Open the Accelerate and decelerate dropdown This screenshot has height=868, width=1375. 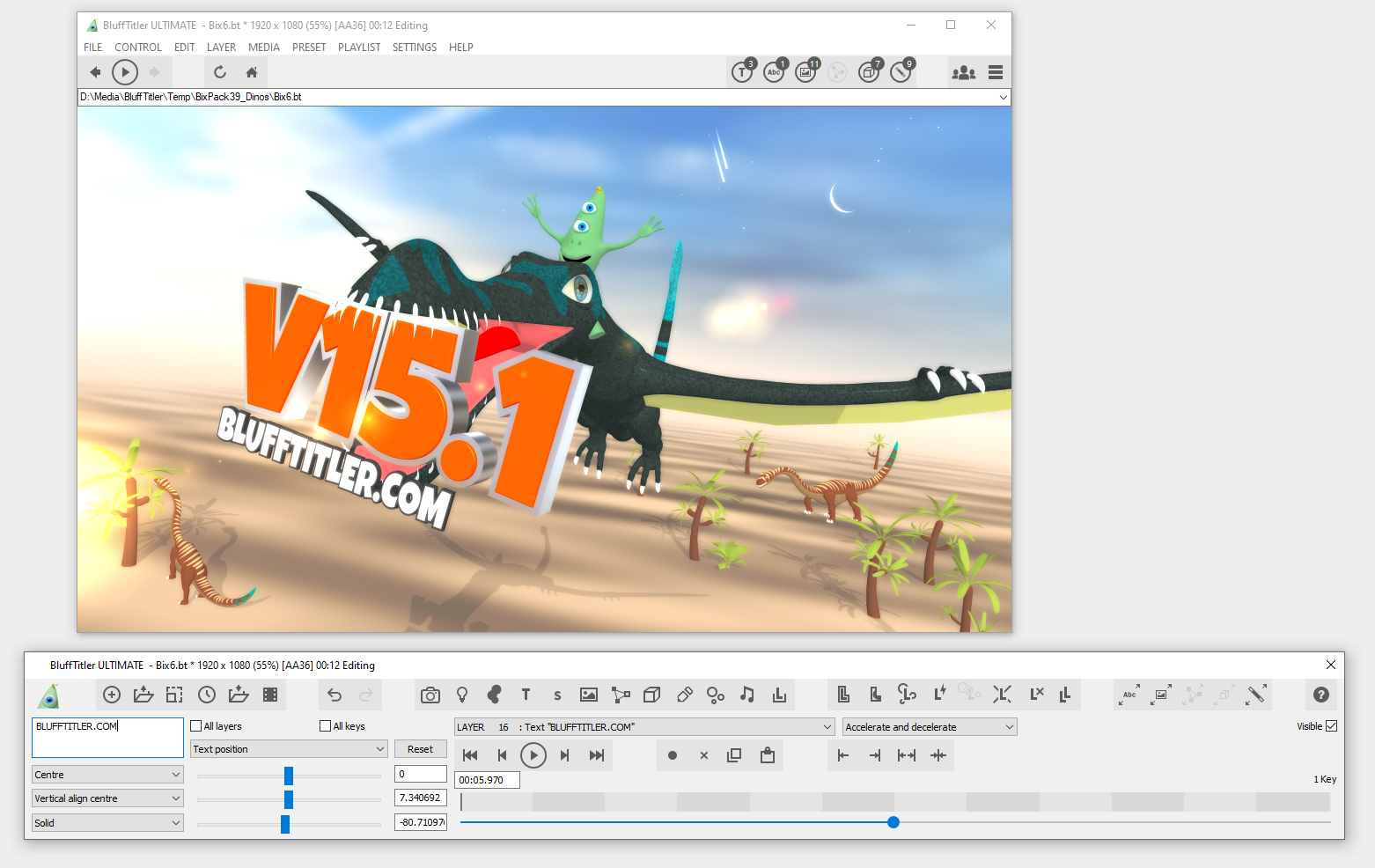coord(930,727)
